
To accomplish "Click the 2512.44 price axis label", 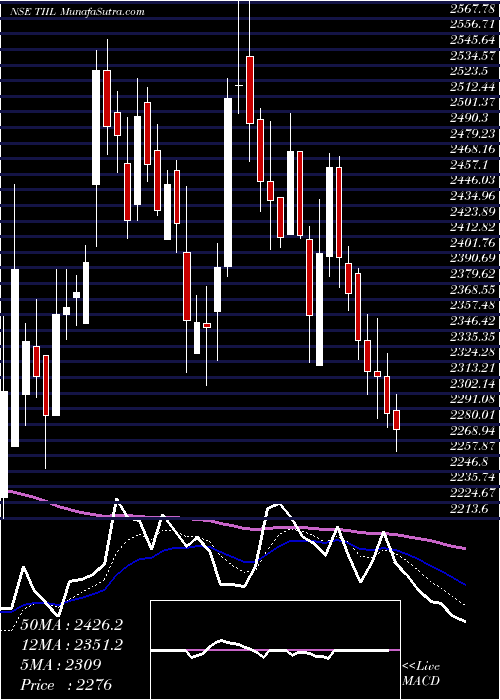I will click(474, 87).
